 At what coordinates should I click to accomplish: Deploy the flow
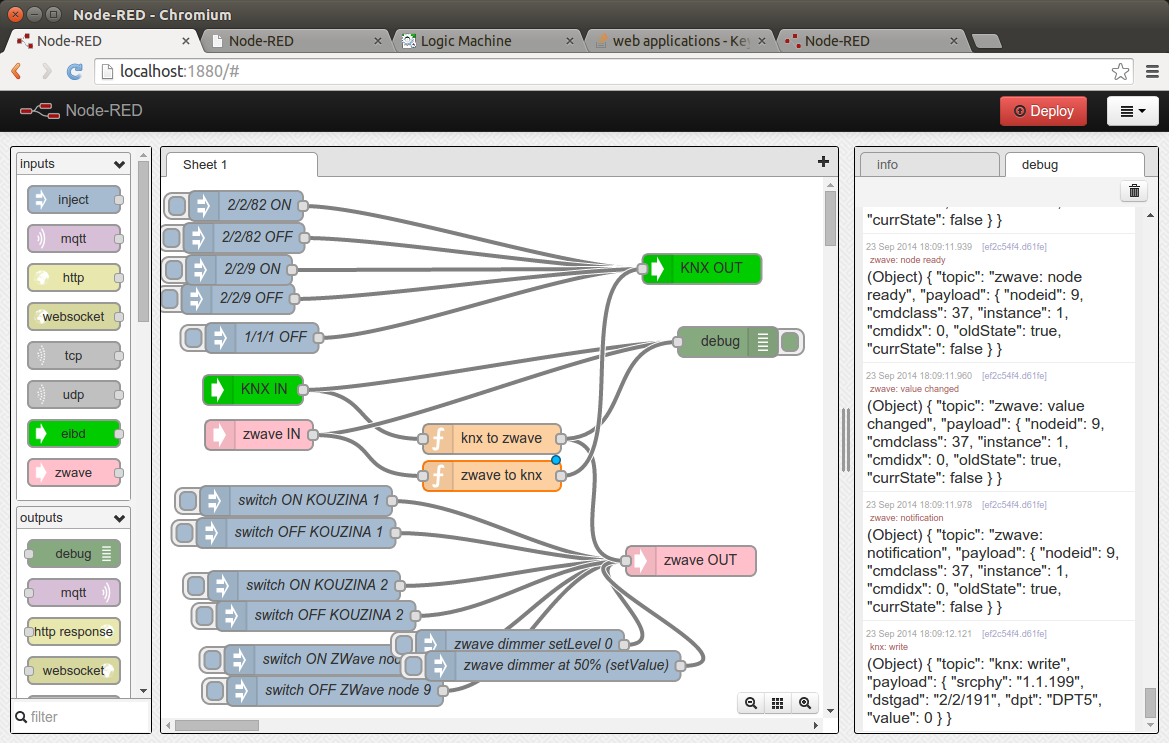click(1043, 111)
